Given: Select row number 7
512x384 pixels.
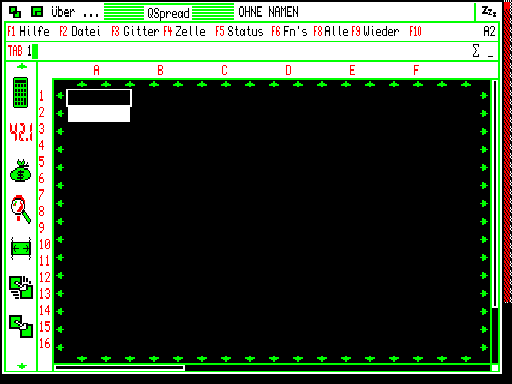Looking at the screenshot, I should pyautogui.click(x=41, y=195).
